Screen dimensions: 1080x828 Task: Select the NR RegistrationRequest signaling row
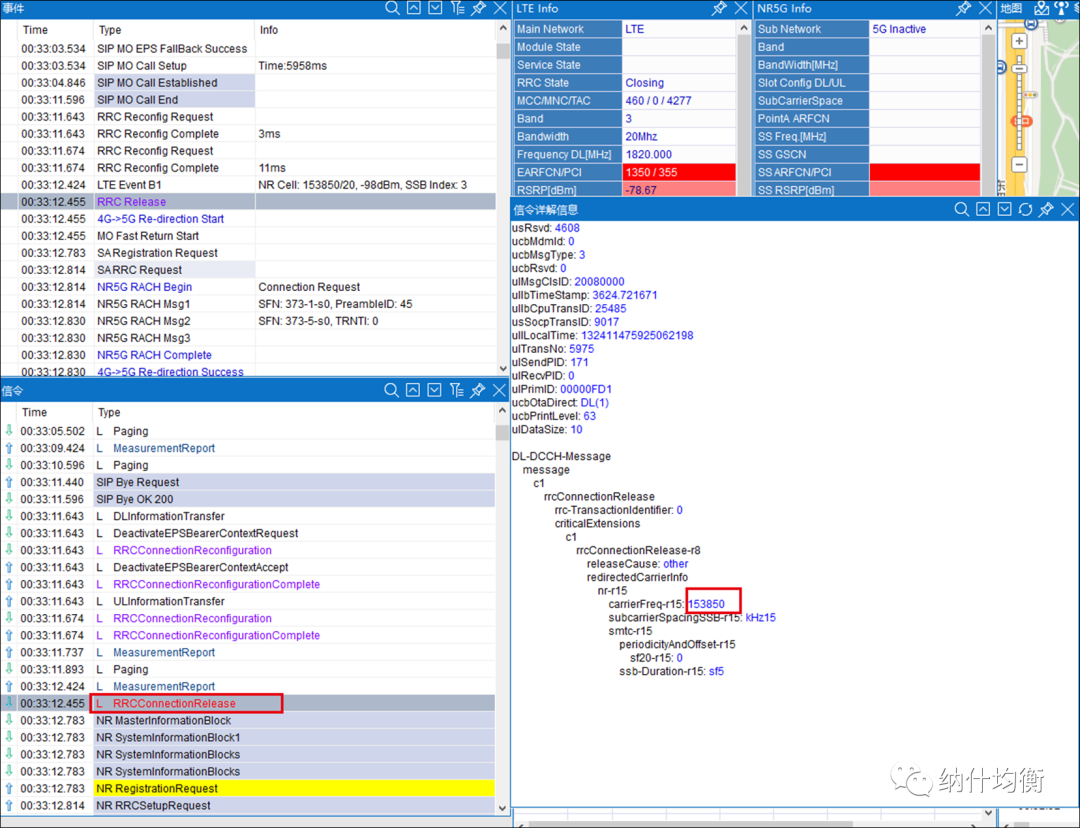click(x=248, y=789)
